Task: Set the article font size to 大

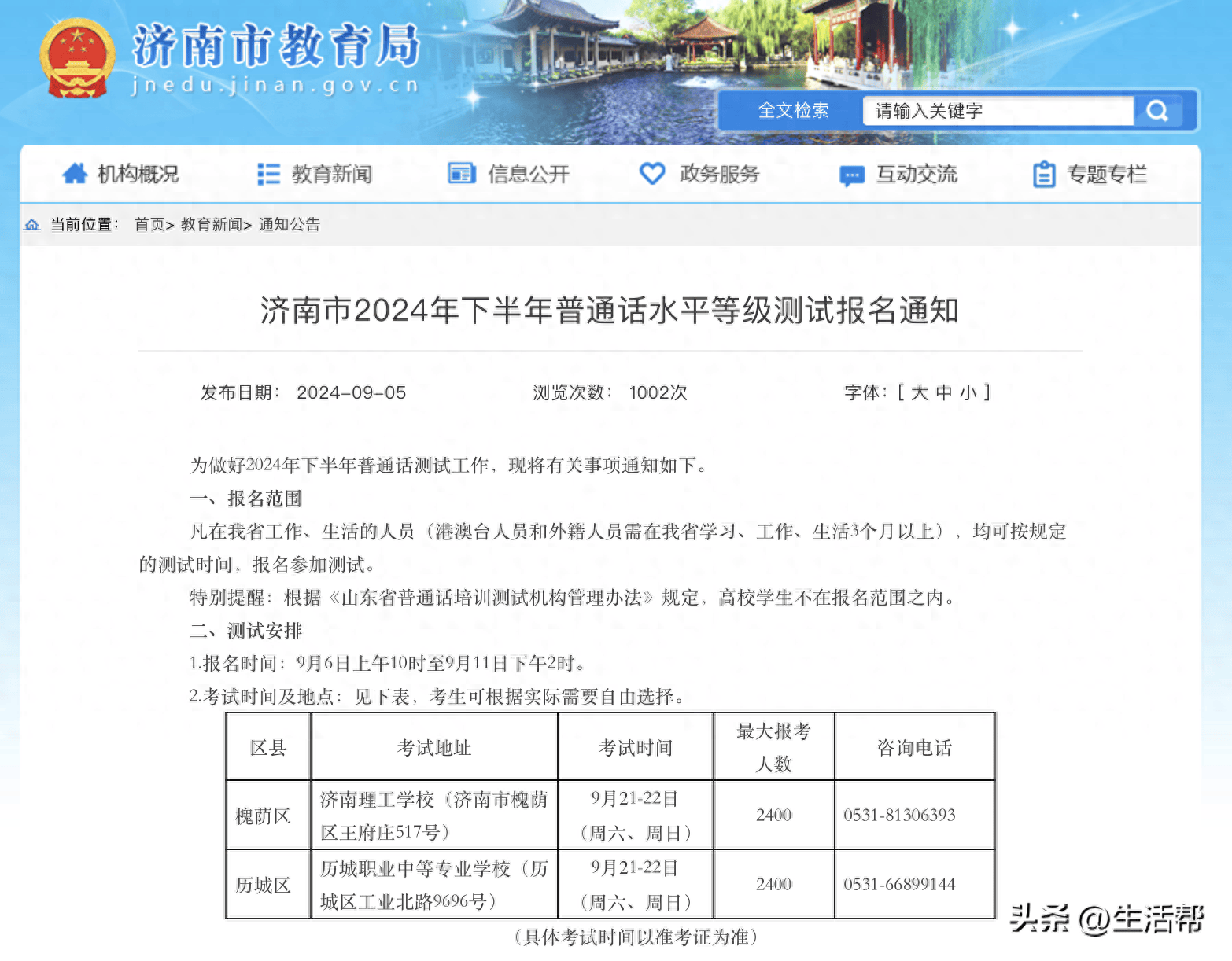Action: tap(920, 392)
